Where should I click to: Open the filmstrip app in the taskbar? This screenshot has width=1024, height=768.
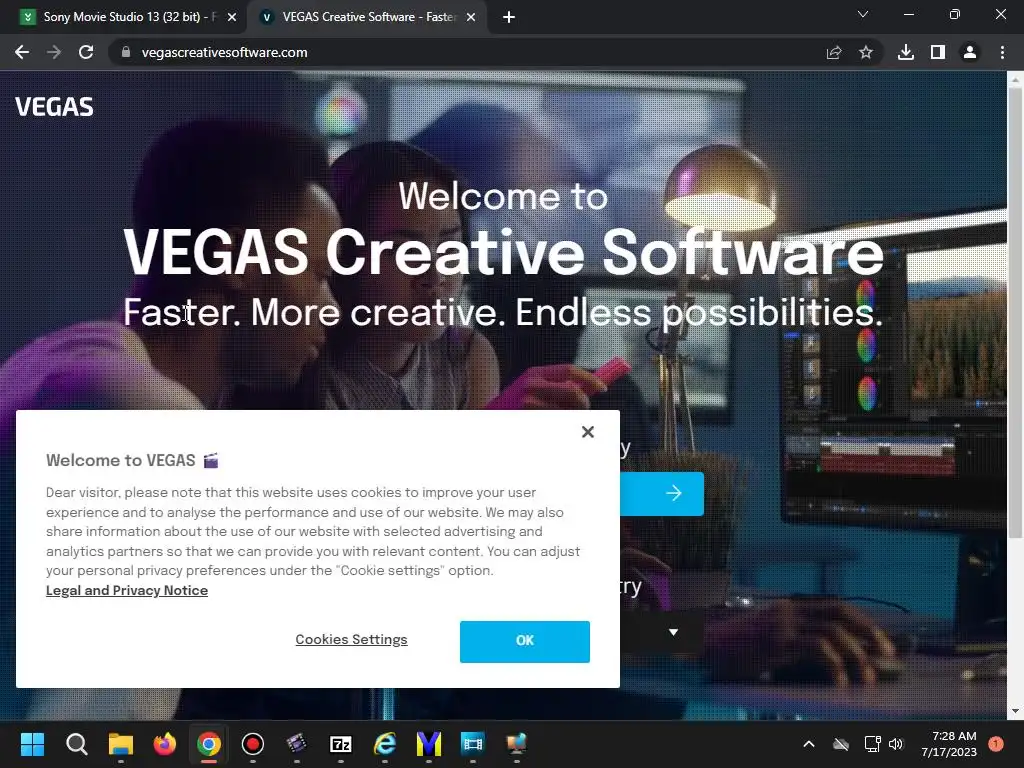coord(473,744)
